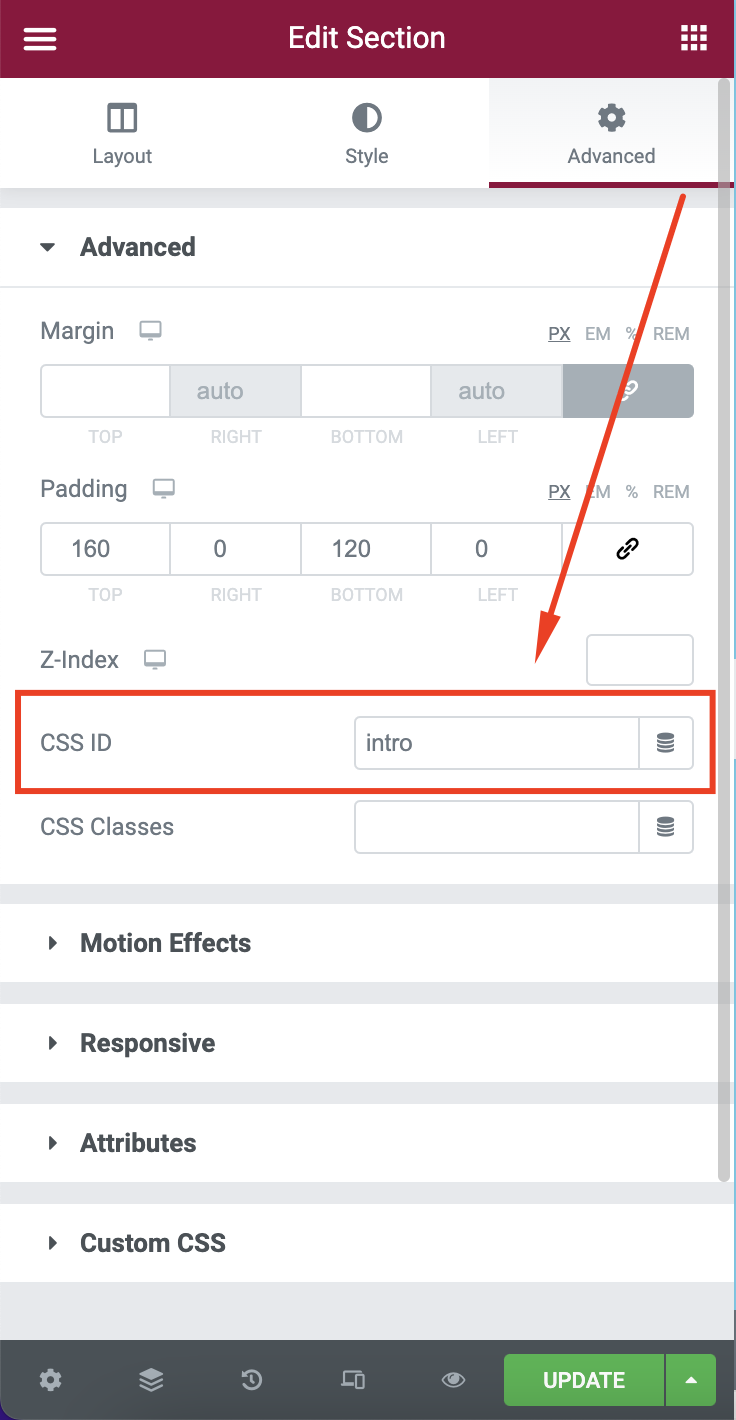
Task: Click the panel's vertical scrollbar
Action: (x=724, y=600)
